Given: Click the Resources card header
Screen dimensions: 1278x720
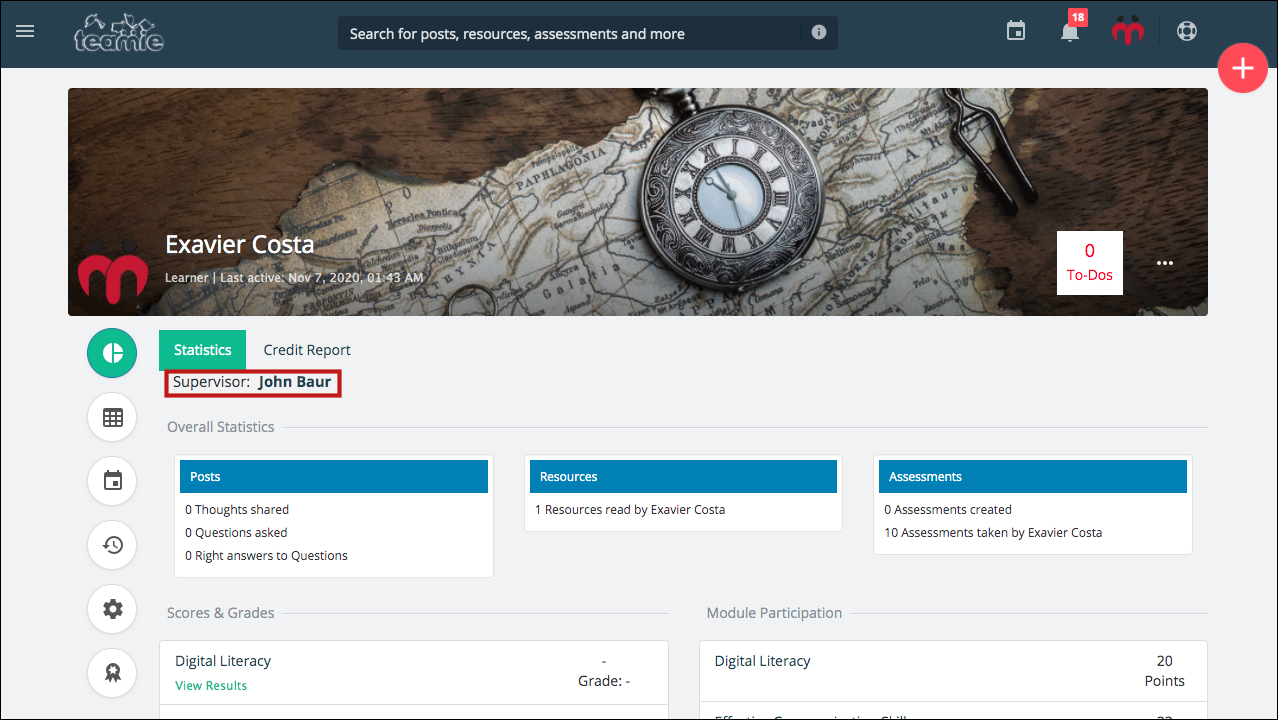Looking at the screenshot, I should [683, 477].
